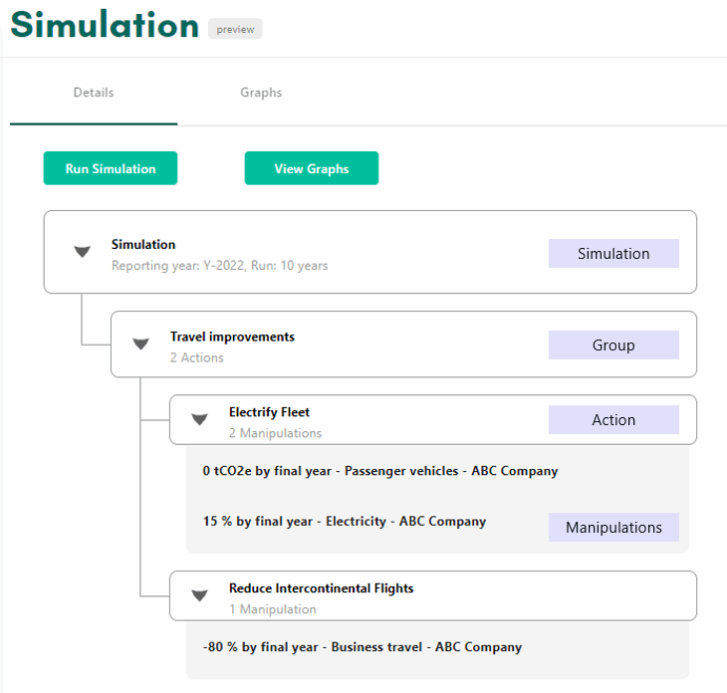This screenshot has width=727, height=693.
Task: Click the Electrify Fleet action title
Action: point(269,412)
